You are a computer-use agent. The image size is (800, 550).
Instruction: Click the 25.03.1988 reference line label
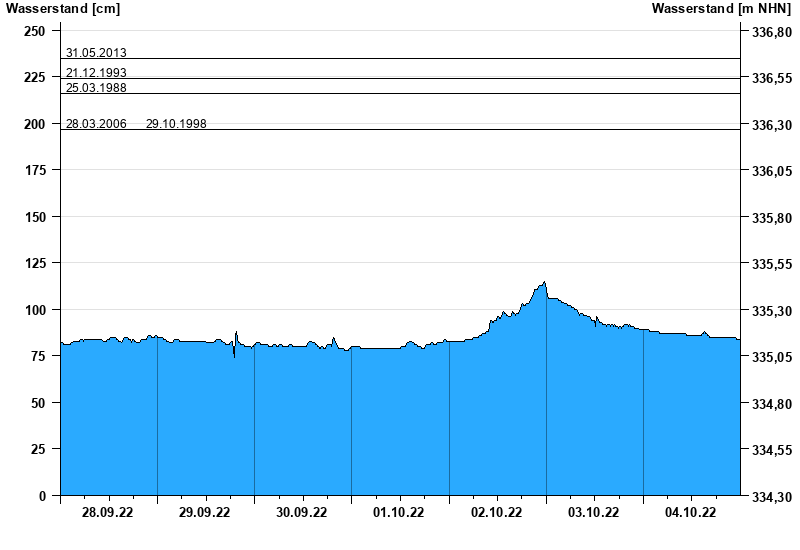point(96,88)
